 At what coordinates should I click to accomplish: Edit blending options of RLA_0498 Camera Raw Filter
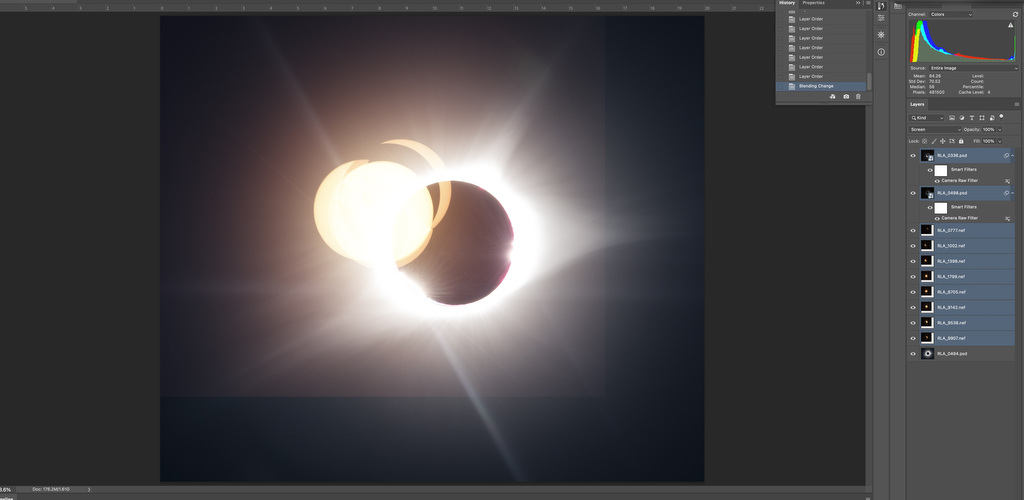point(1007,218)
